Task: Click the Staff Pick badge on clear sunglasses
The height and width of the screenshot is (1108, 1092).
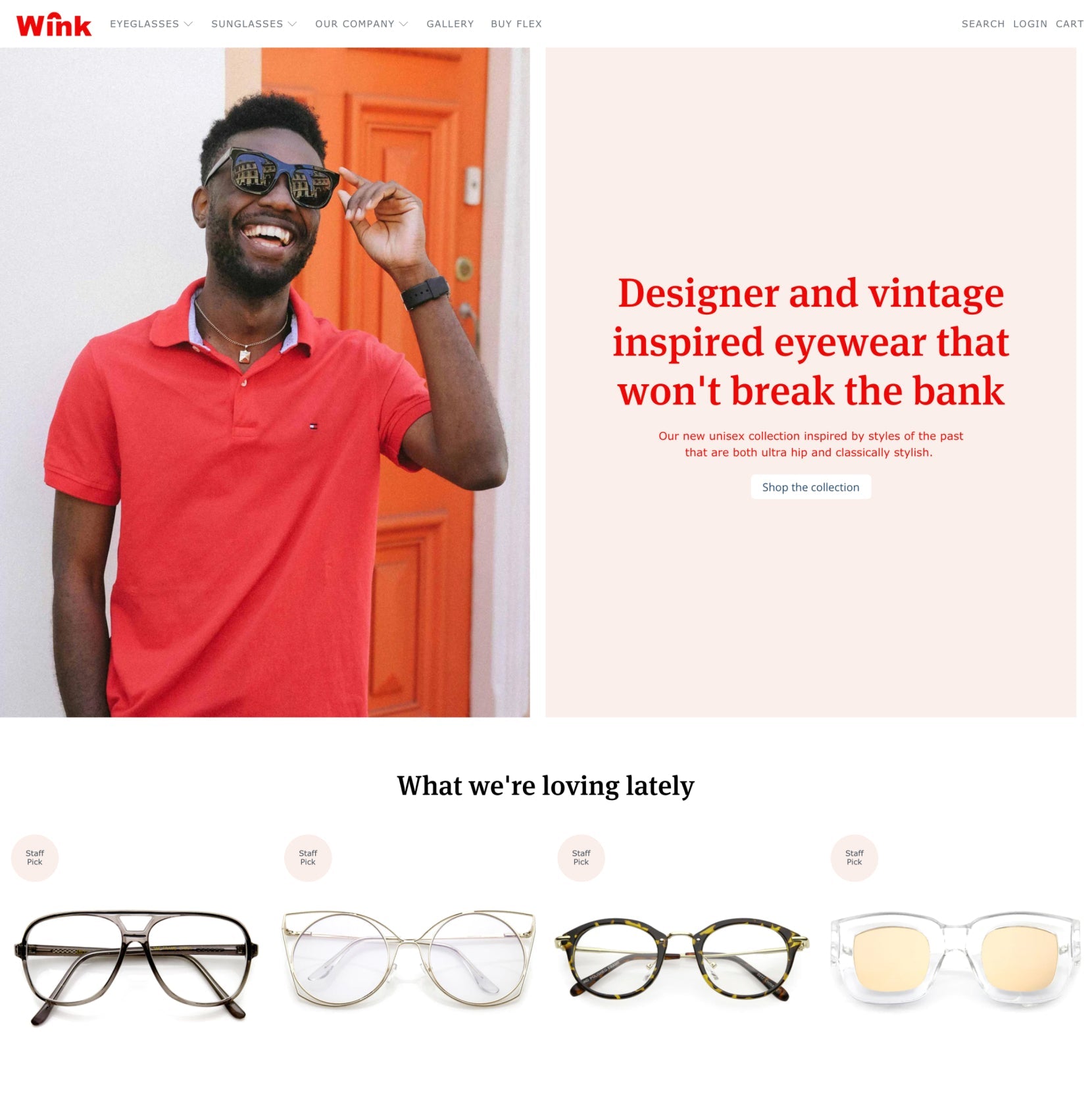Action: pos(854,857)
